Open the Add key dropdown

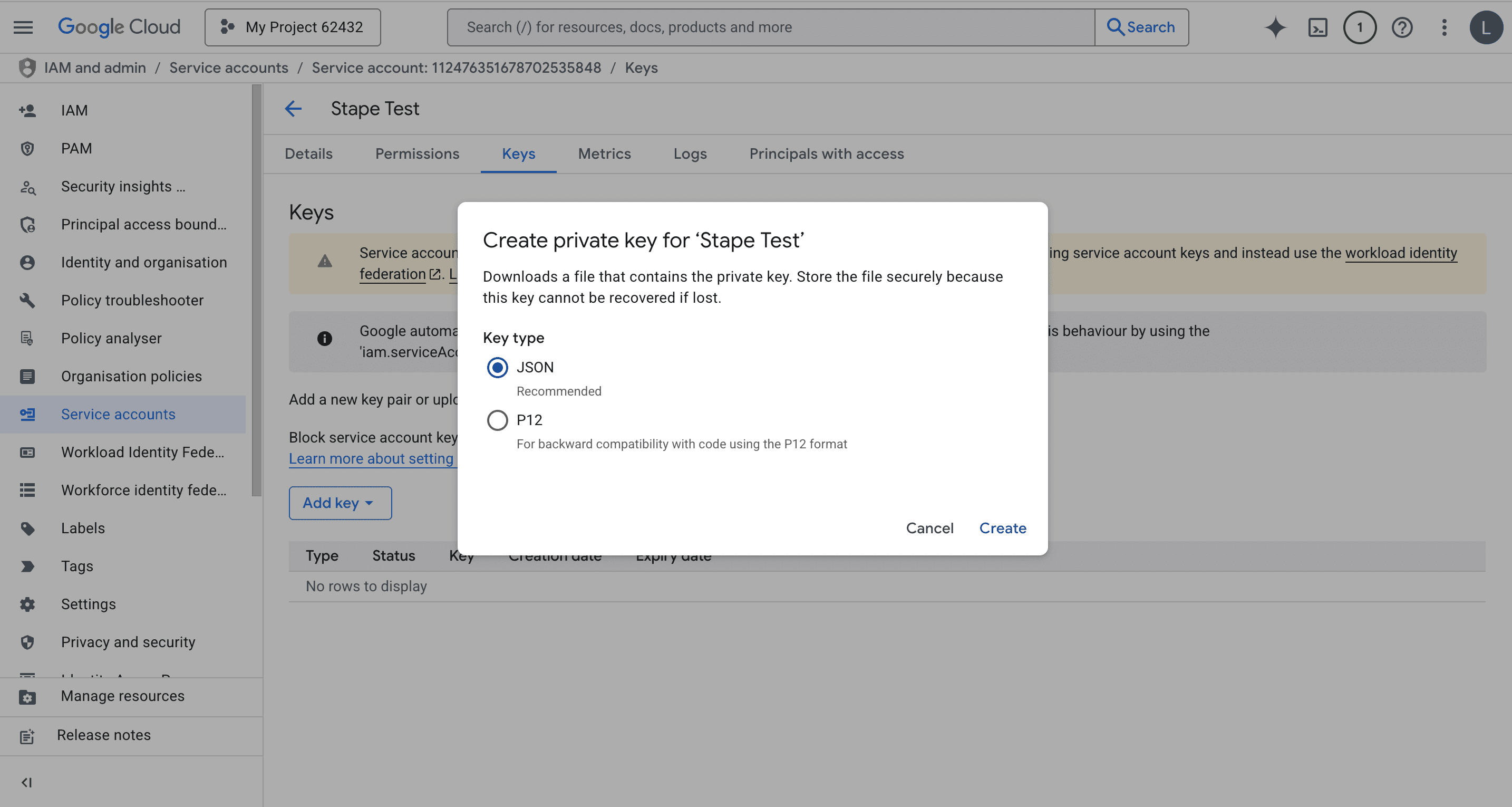(x=340, y=503)
